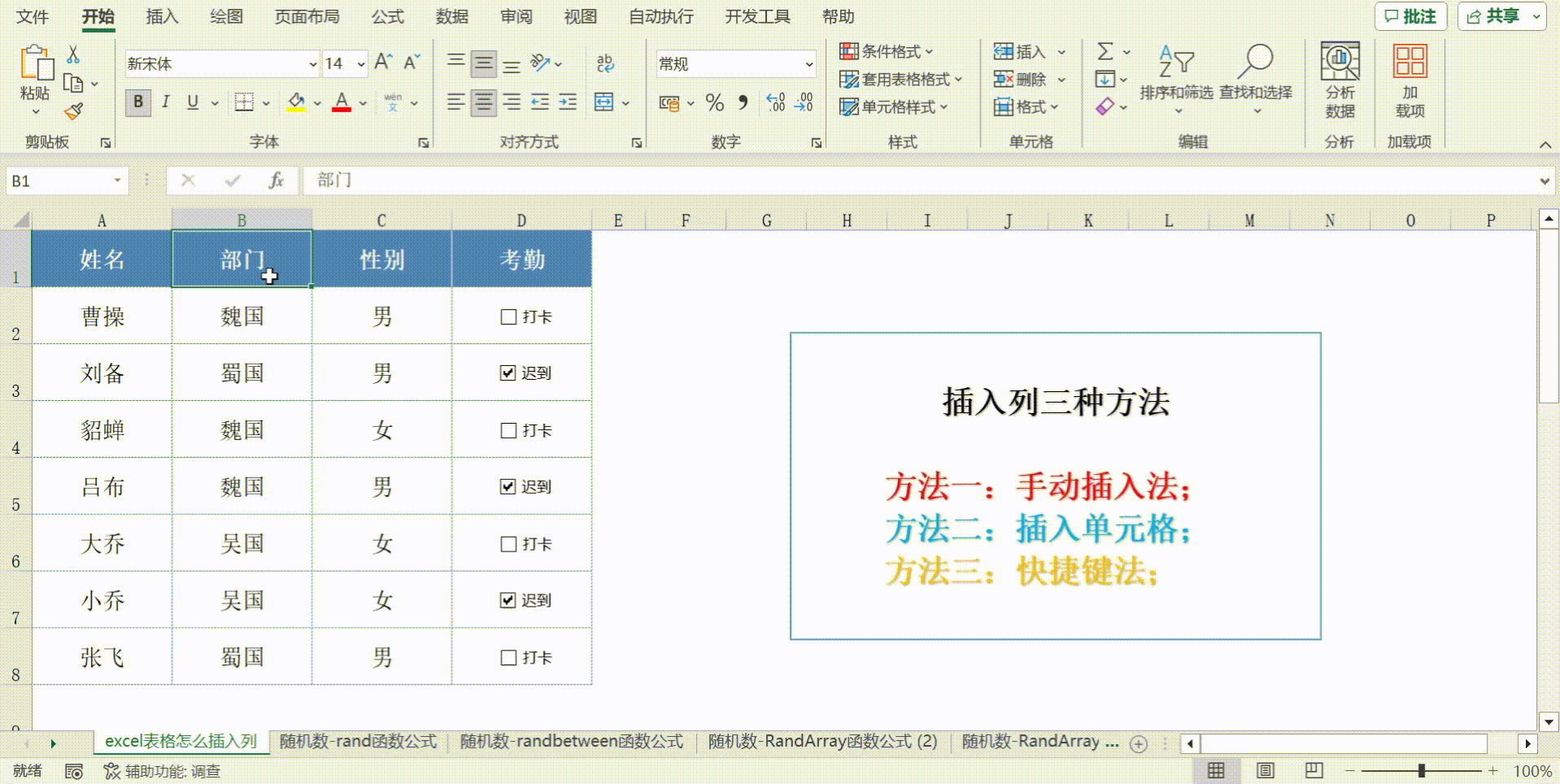Toggle Italic formatting

[x=166, y=102]
